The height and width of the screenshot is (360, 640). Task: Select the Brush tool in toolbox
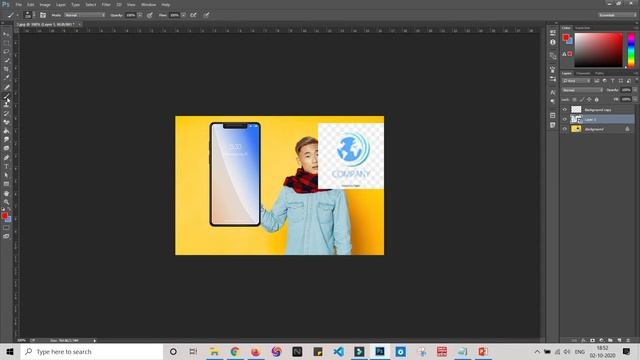(6, 96)
